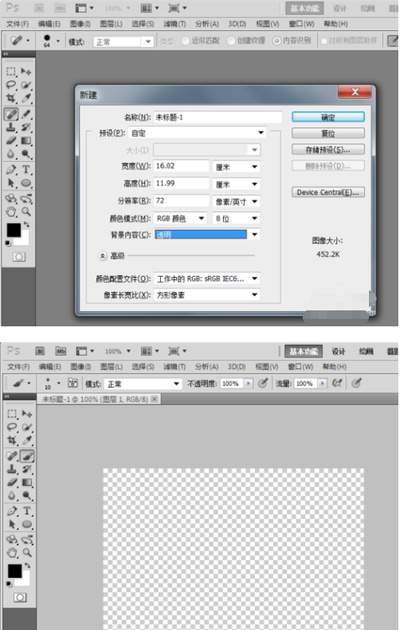The width and height of the screenshot is (400, 630).
Task: Click 复位 button in 新建 dialog
Action: click(328, 133)
